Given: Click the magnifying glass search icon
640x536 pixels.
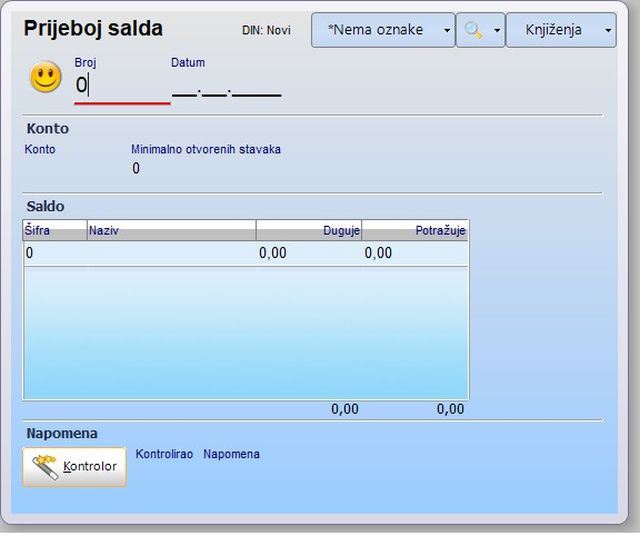Looking at the screenshot, I should [x=473, y=30].
